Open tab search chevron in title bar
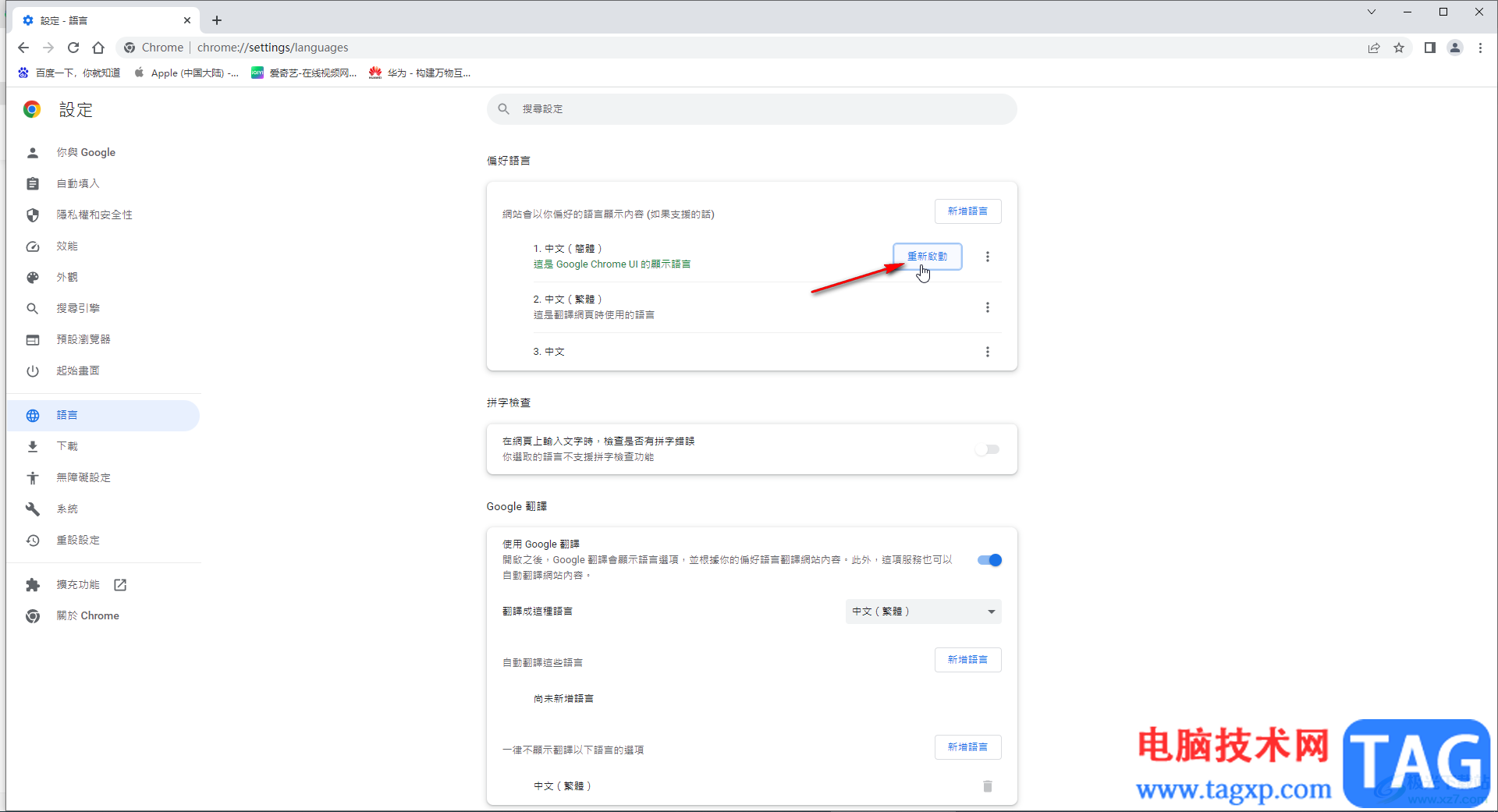1498x812 pixels. coord(1372,12)
